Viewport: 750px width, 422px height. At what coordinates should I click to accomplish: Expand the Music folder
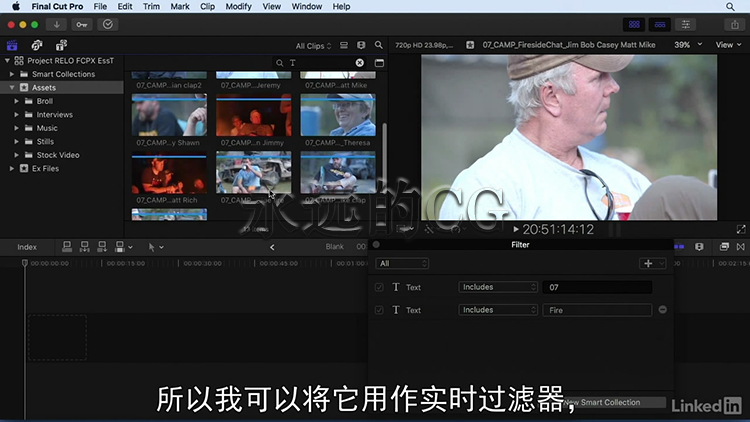(x=16, y=128)
